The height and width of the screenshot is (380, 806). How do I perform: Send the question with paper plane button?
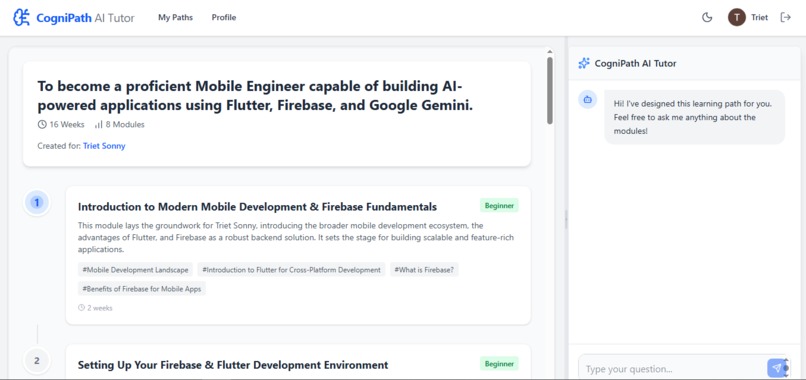pos(777,368)
